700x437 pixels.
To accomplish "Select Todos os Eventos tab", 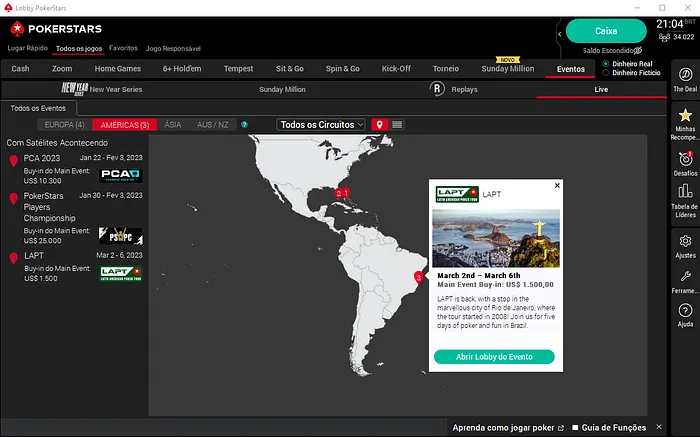I will coord(38,108).
